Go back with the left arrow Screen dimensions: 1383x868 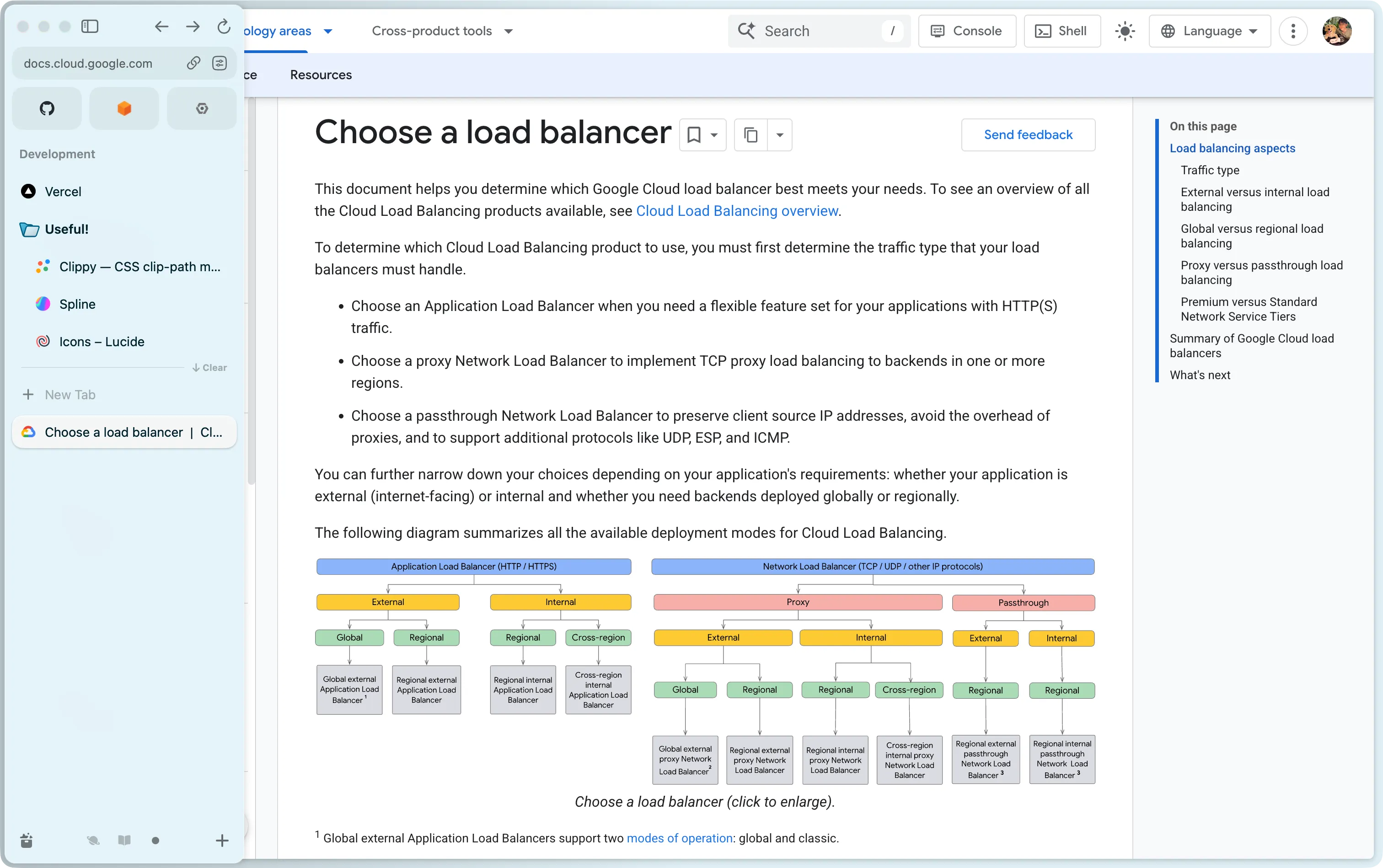(161, 27)
